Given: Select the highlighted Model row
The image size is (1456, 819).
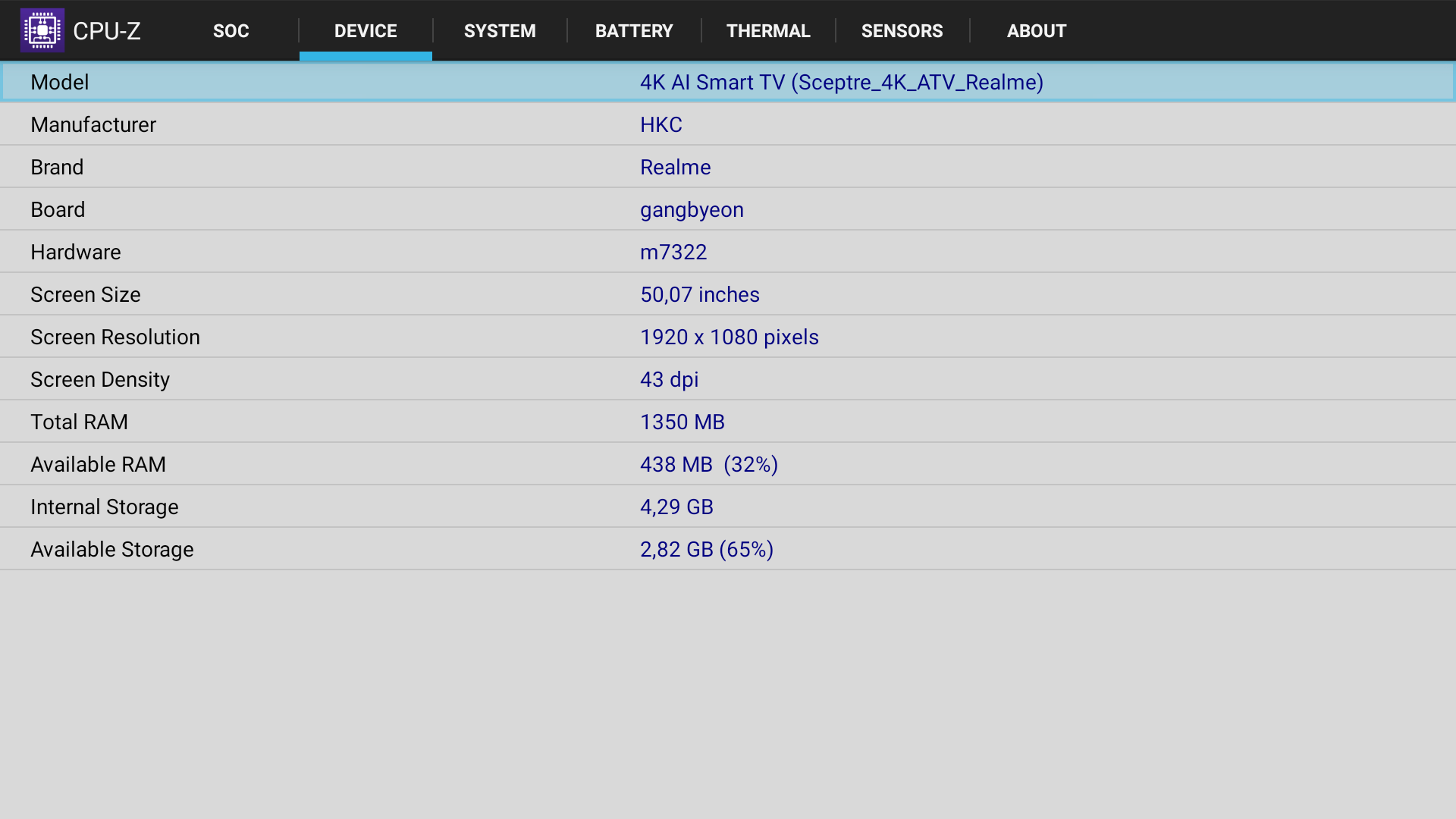Looking at the screenshot, I should (728, 82).
